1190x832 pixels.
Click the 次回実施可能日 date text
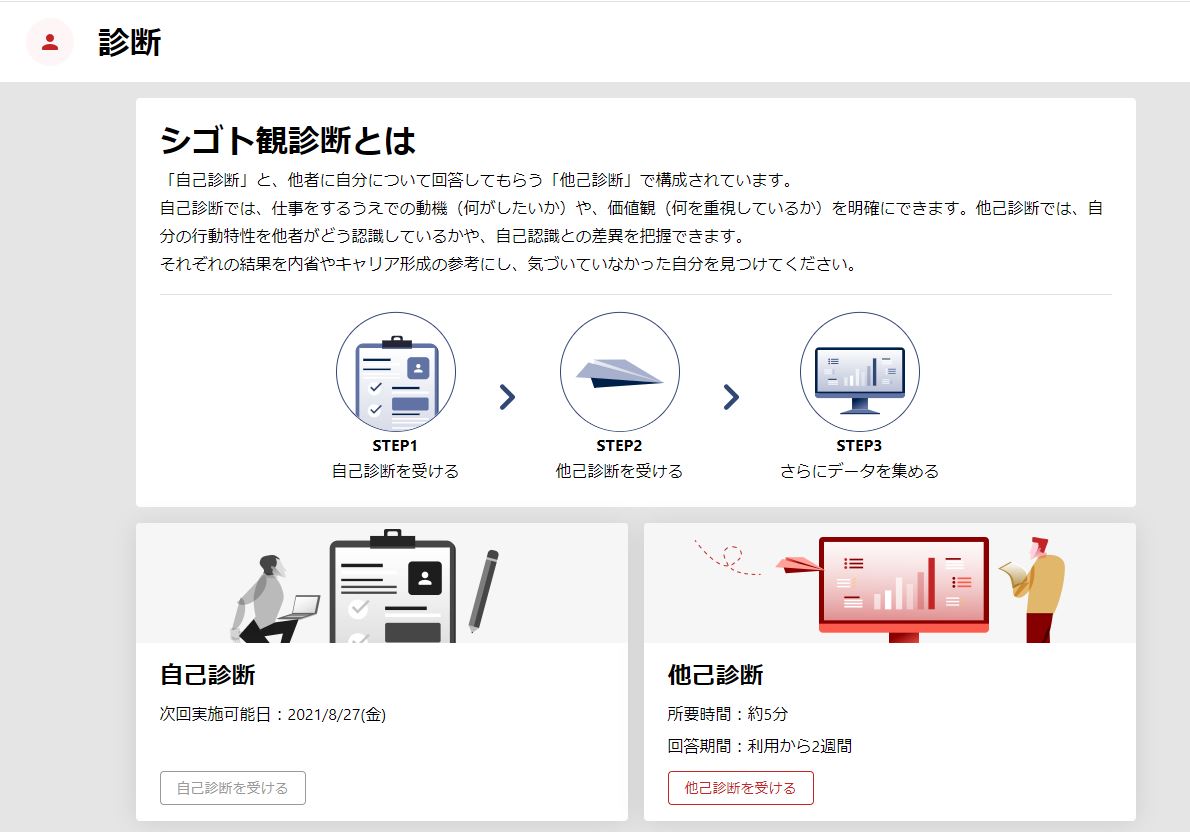click(x=273, y=714)
